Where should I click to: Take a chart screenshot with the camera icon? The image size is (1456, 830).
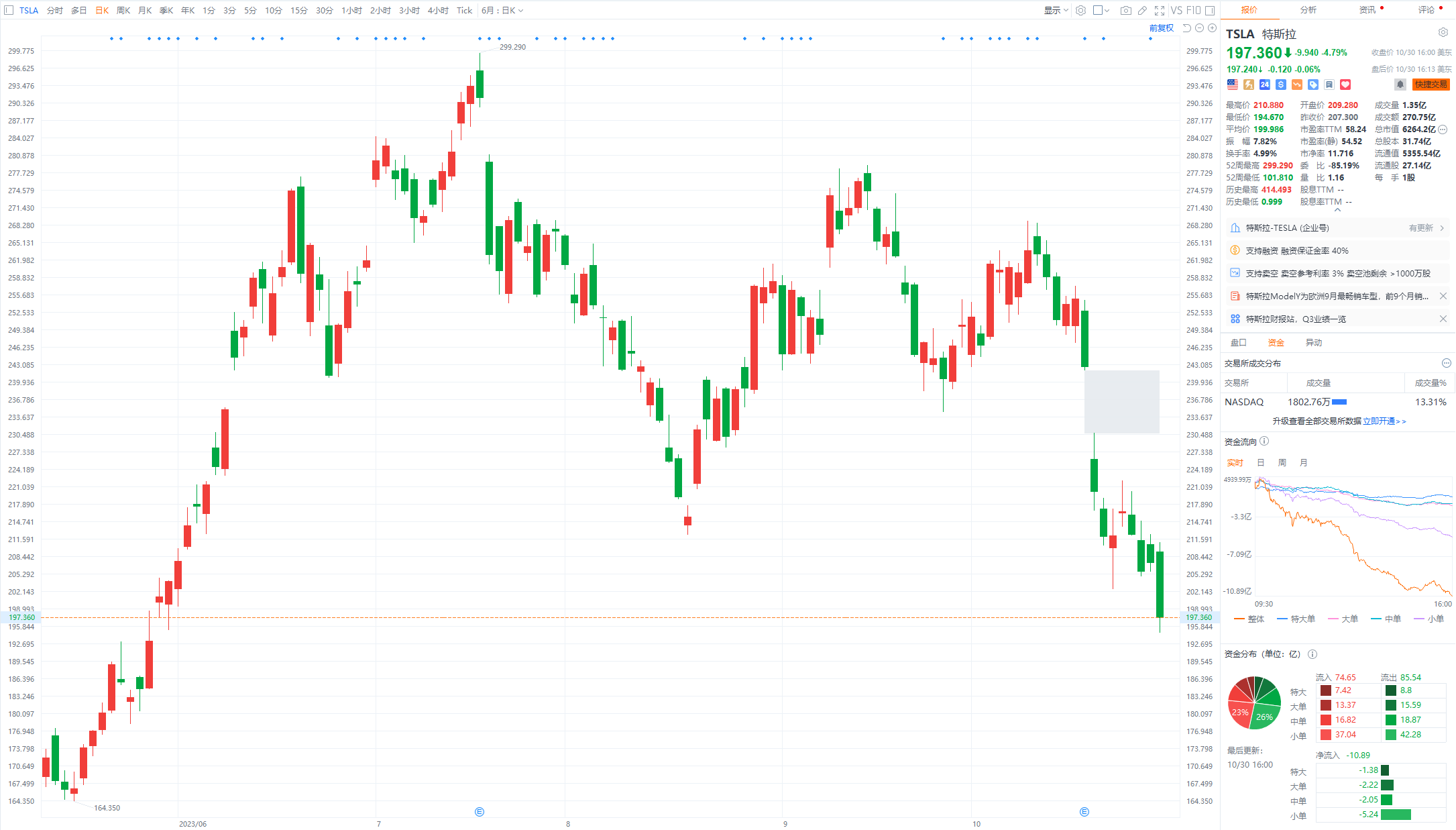pyautogui.click(x=1126, y=10)
